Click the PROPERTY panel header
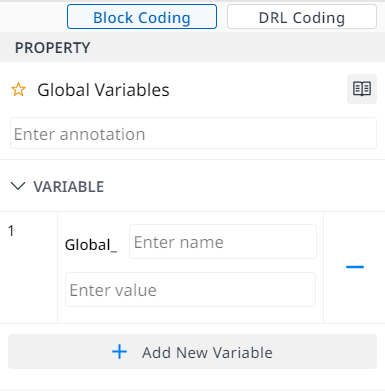Viewport: 385px width, 391px height. click(193, 47)
